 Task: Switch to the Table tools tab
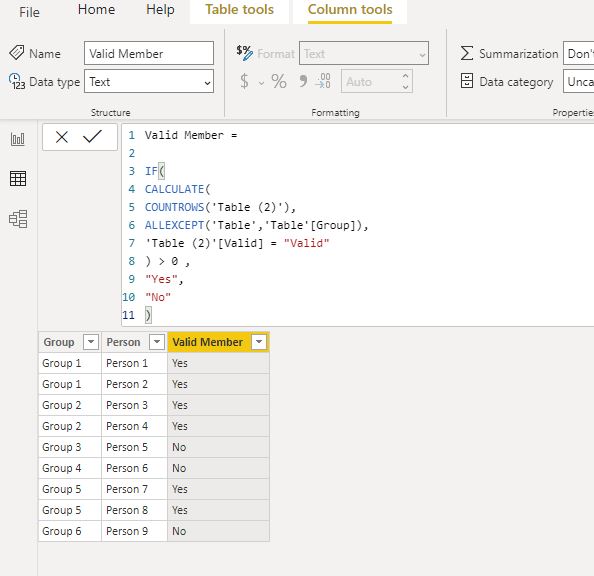click(239, 9)
